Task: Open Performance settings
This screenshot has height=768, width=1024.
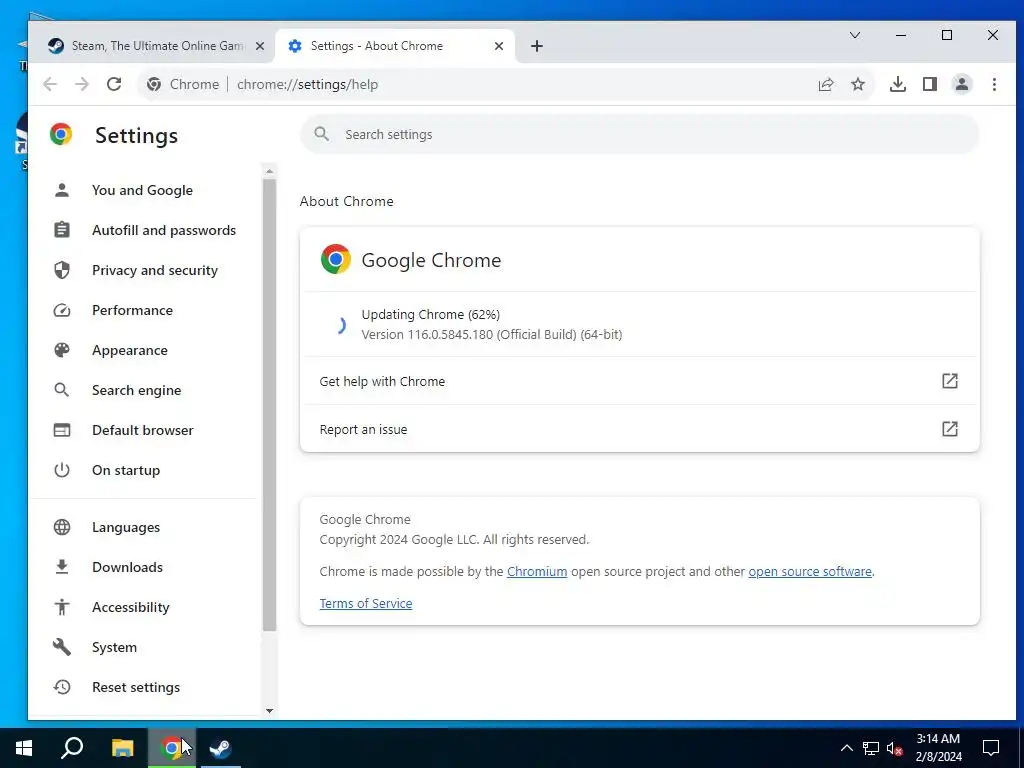Action: tap(133, 310)
